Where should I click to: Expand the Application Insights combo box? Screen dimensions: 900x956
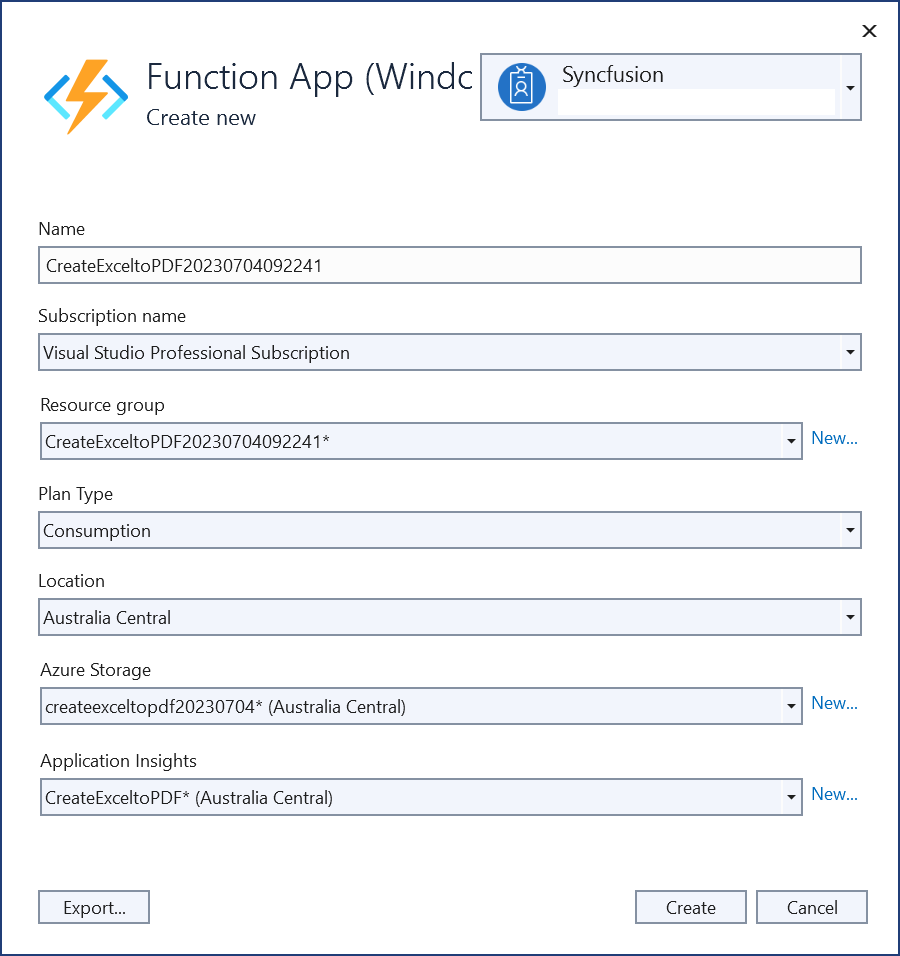tap(790, 797)
